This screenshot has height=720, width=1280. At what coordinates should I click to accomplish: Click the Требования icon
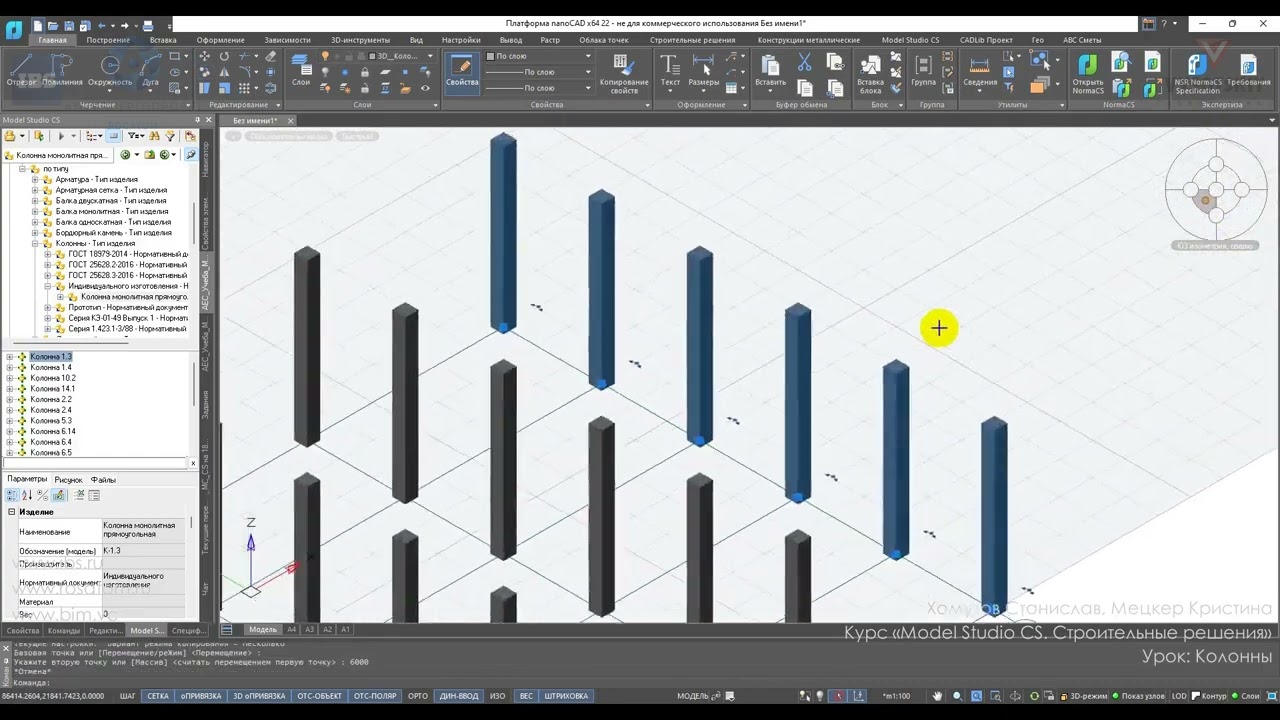1249,70
